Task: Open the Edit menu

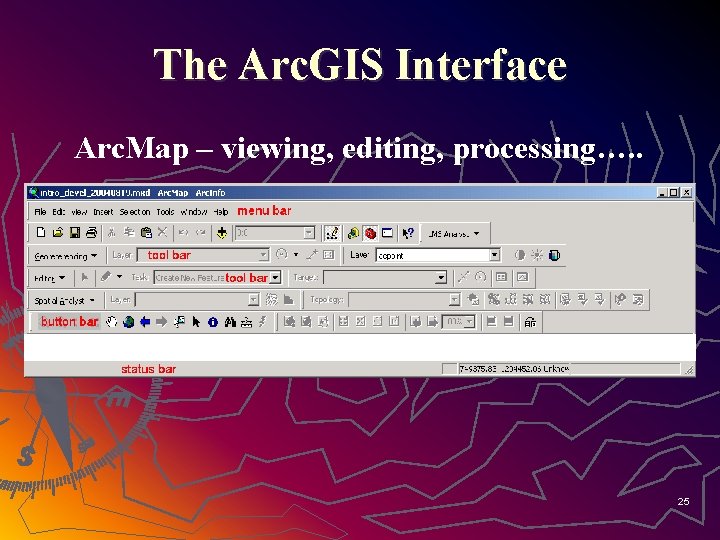Action: [58, 212]
